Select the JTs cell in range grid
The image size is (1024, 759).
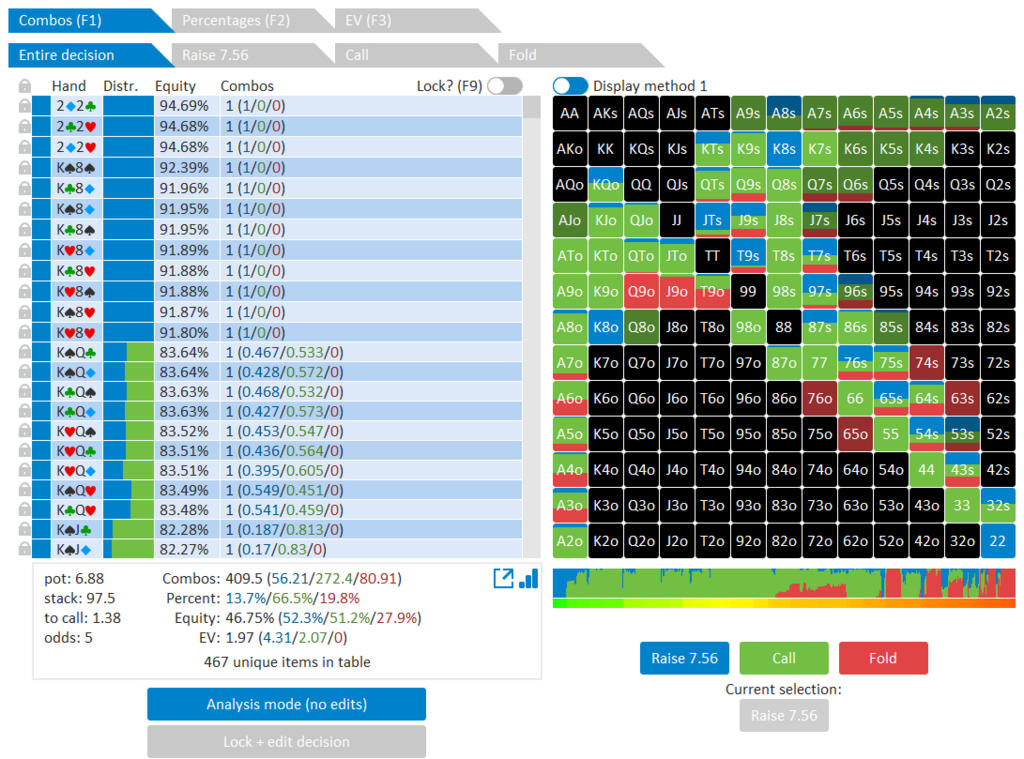712,220
